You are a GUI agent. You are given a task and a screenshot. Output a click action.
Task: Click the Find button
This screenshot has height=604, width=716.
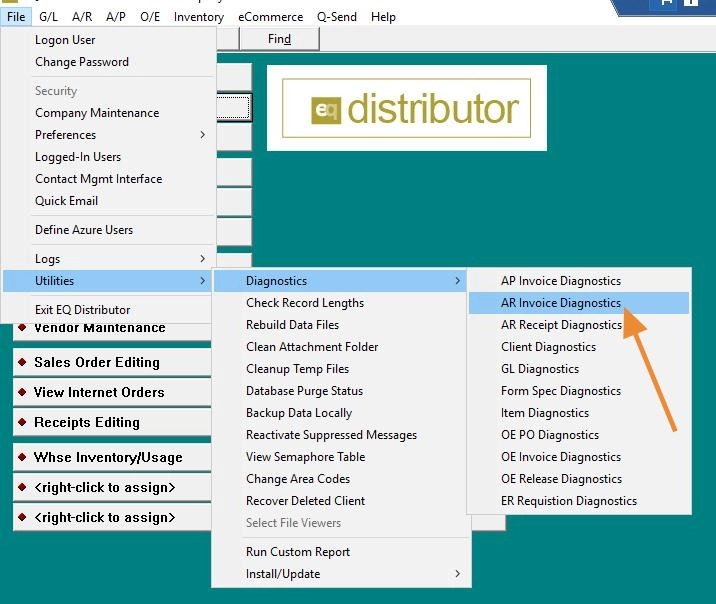tap(279, 39)
